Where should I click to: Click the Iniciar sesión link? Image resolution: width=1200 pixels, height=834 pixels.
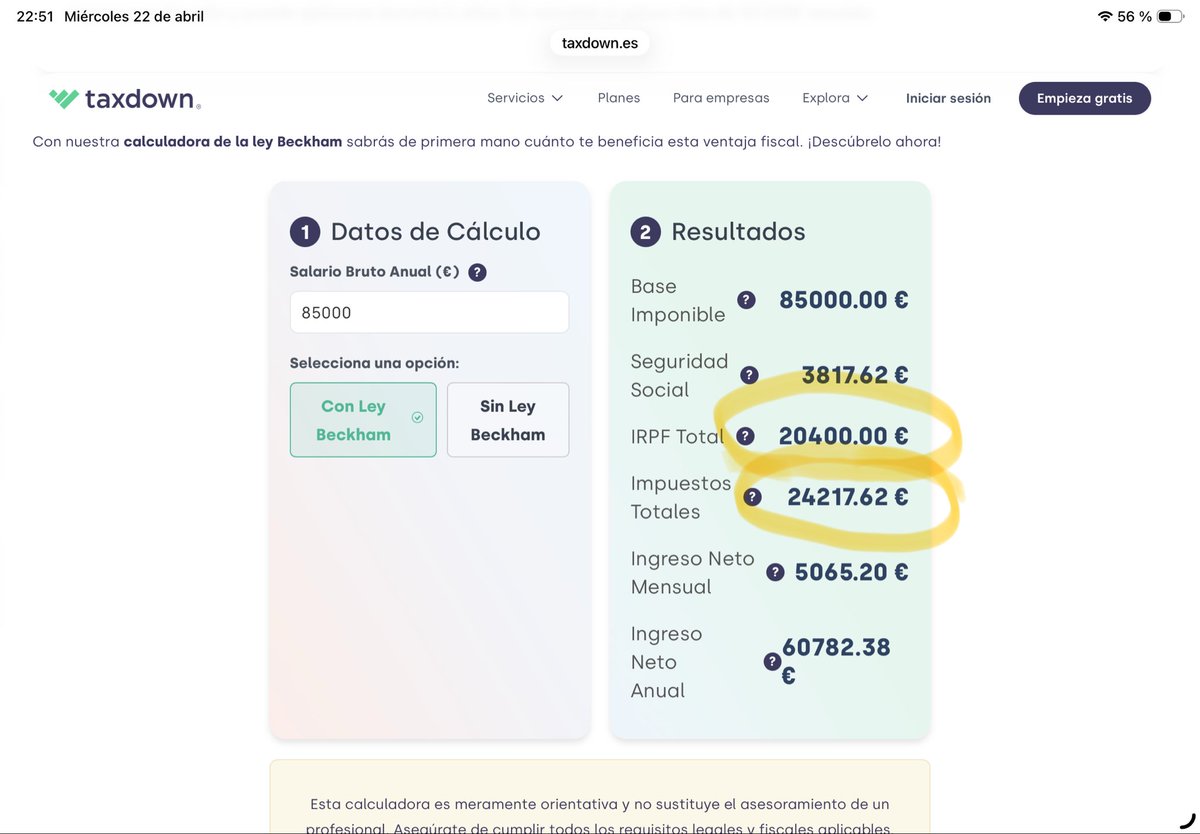948,98
